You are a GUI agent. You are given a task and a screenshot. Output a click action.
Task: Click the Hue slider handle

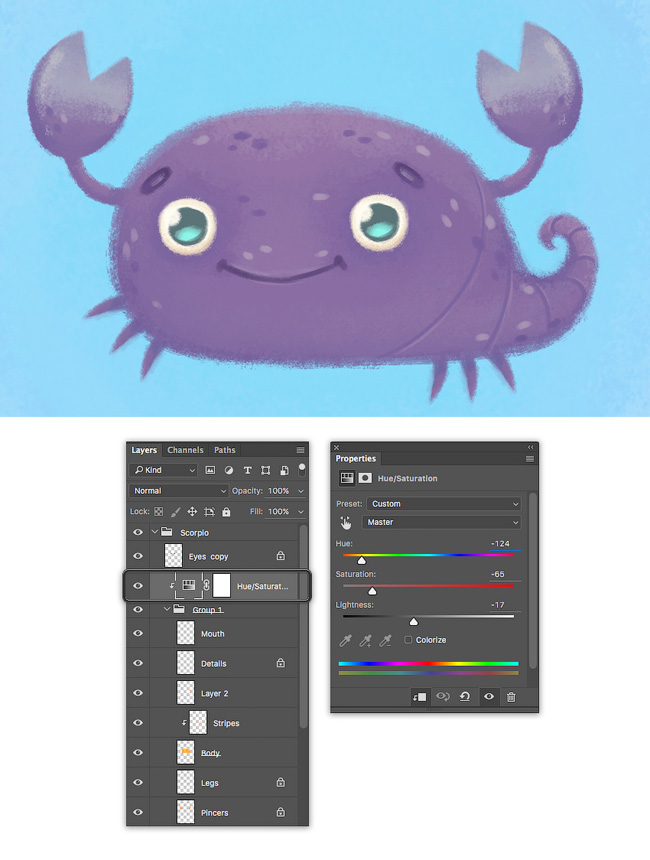(x=361, y=561)
